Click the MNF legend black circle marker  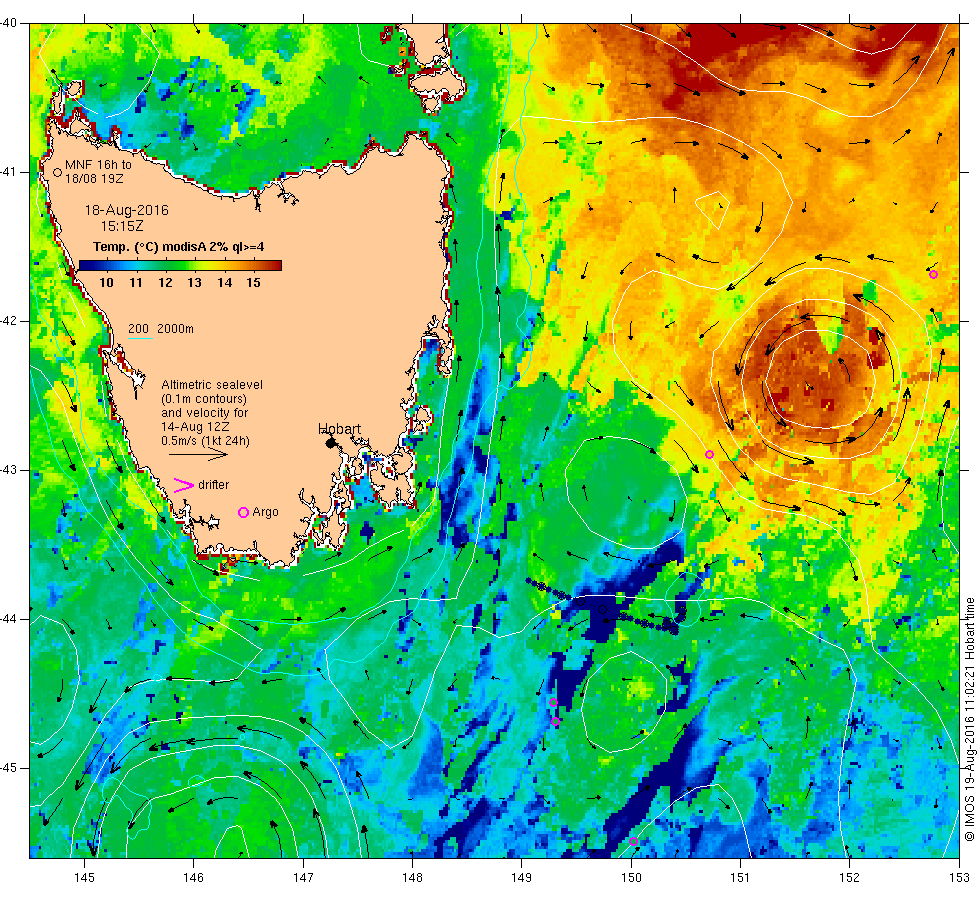pyautogui.click(x=58, y=172)
